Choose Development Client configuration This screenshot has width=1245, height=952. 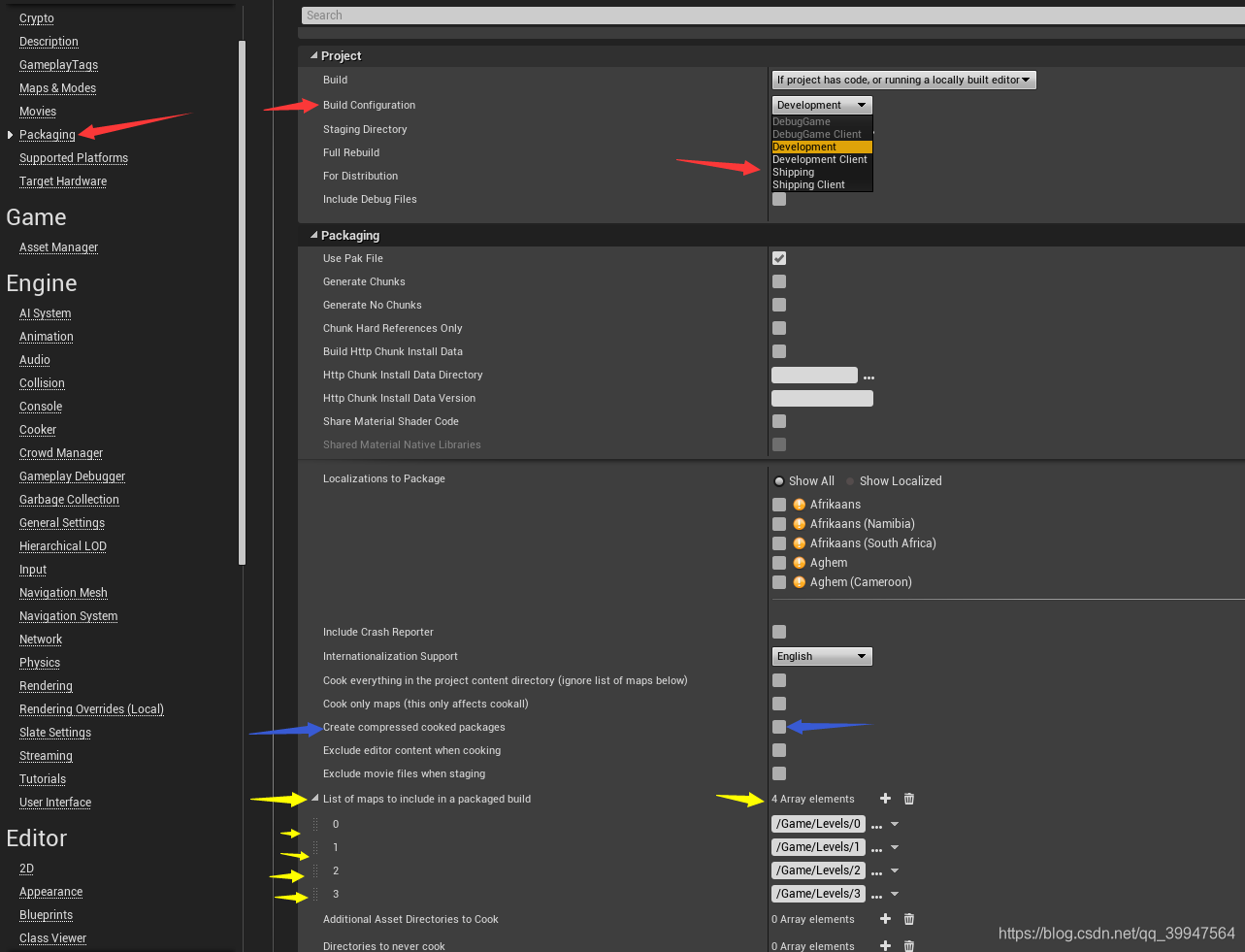822,159
